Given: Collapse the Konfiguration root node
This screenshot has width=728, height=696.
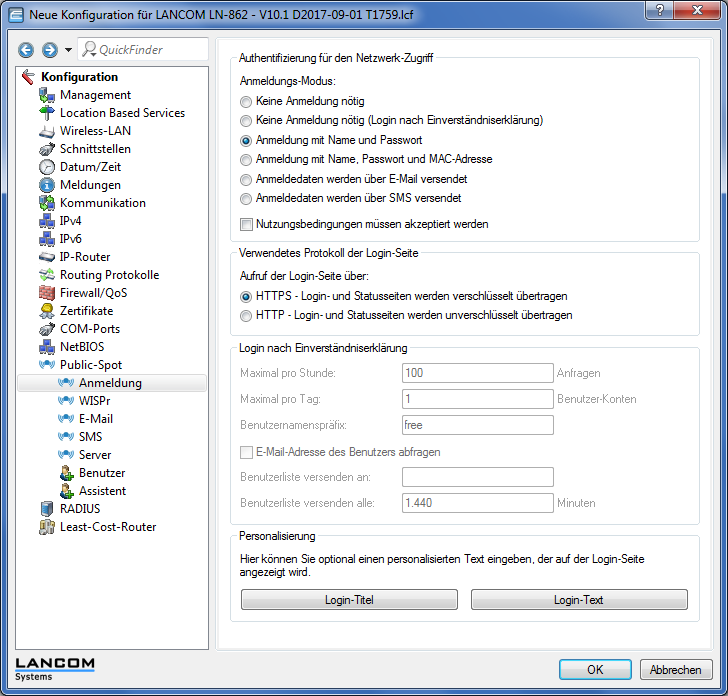Looking at the screenshot, I should 28,77.
